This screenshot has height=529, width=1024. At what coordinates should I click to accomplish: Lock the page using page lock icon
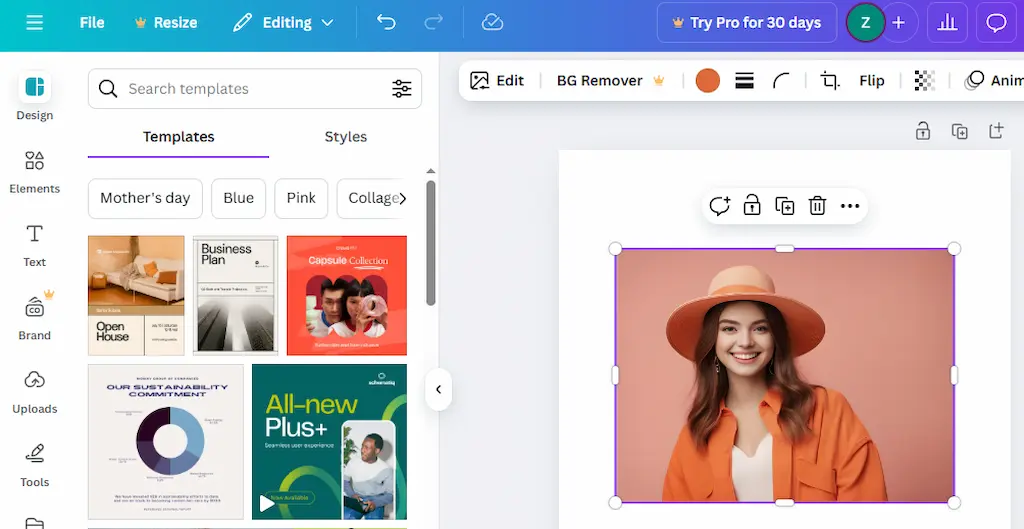pos(923,131)
